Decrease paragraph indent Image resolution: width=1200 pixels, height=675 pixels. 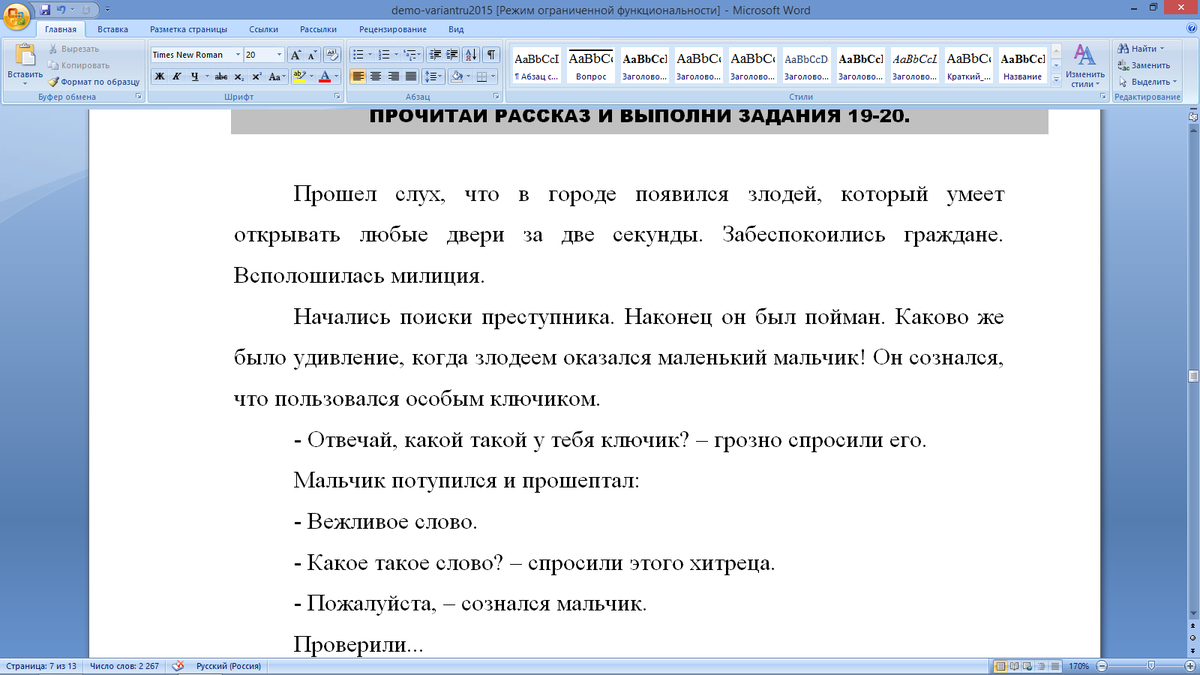click(436, 55)
